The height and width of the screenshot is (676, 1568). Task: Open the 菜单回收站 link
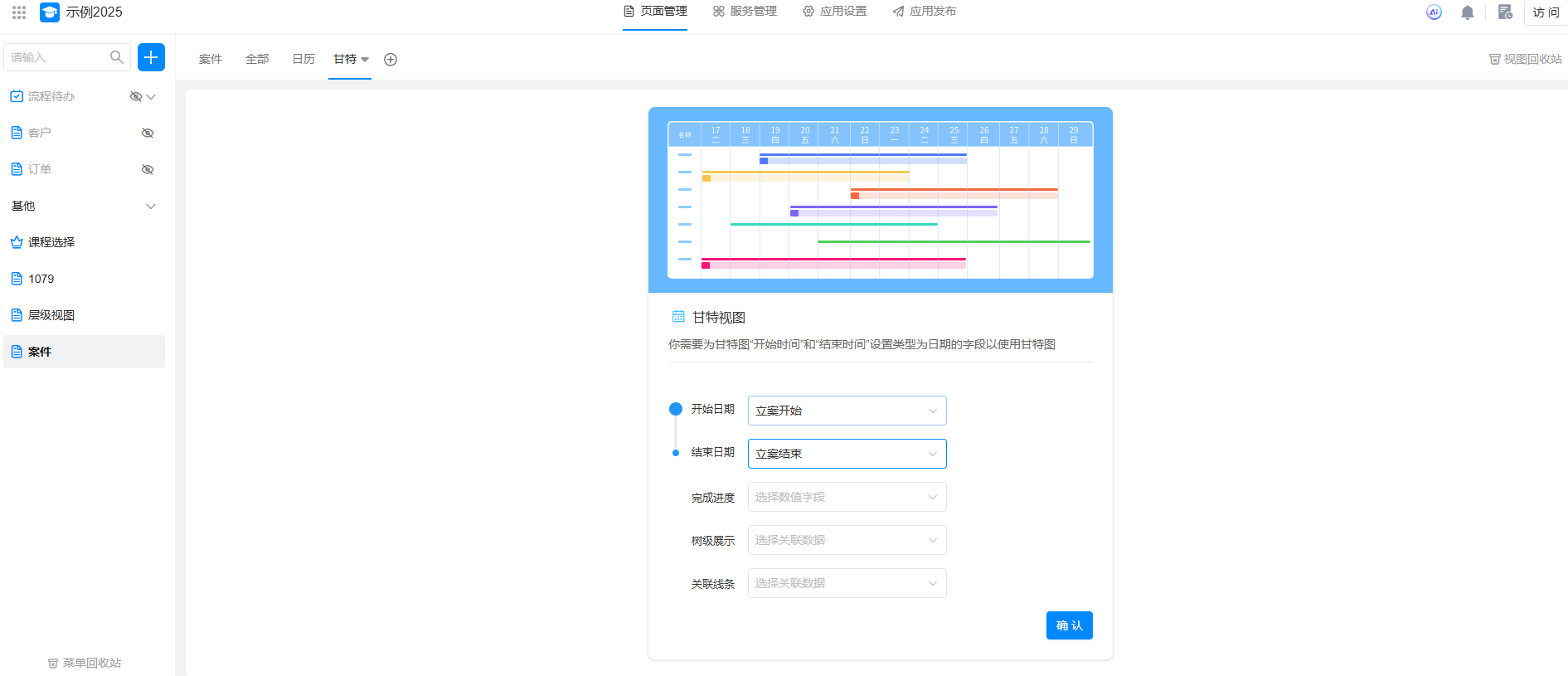85,663
